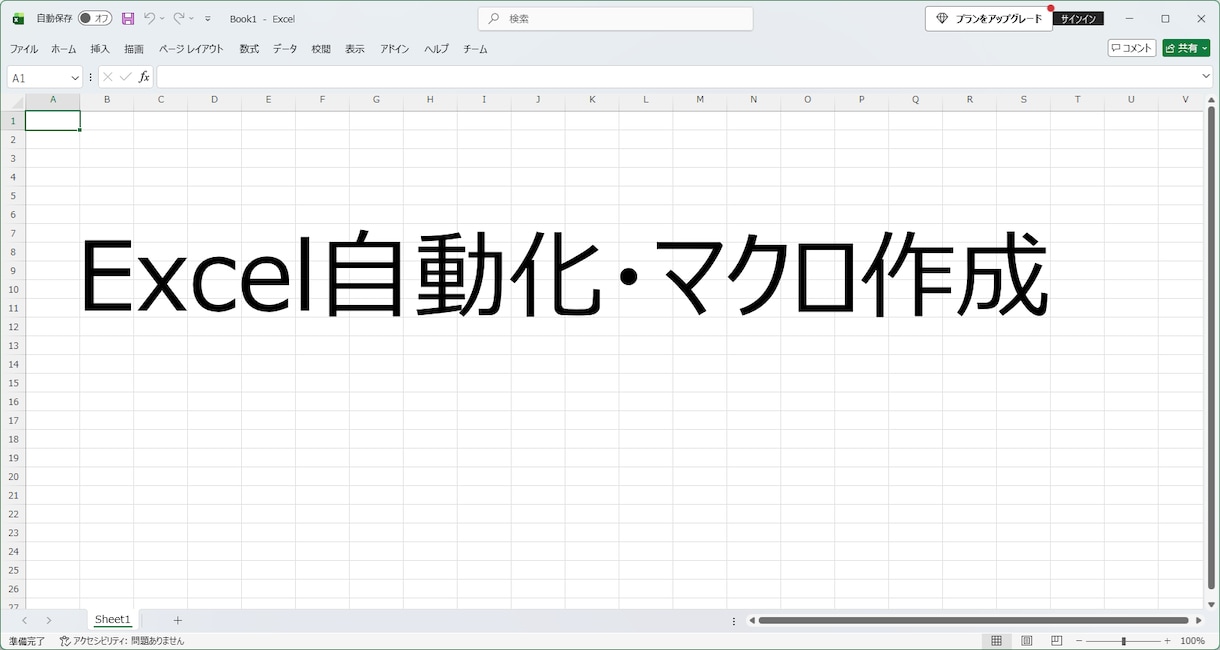The height and width of the screenshot is (650, 1220).
Task: Open the 描画 ribbon tab
Action: pos(134,48)
